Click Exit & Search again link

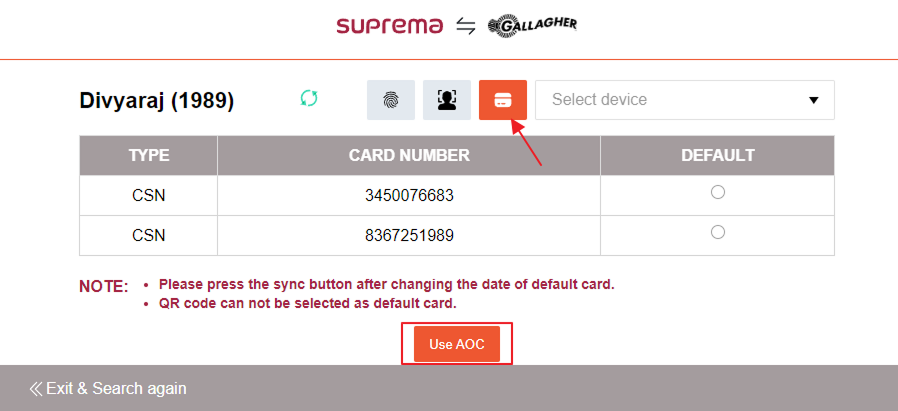click(x=115, y=388)
